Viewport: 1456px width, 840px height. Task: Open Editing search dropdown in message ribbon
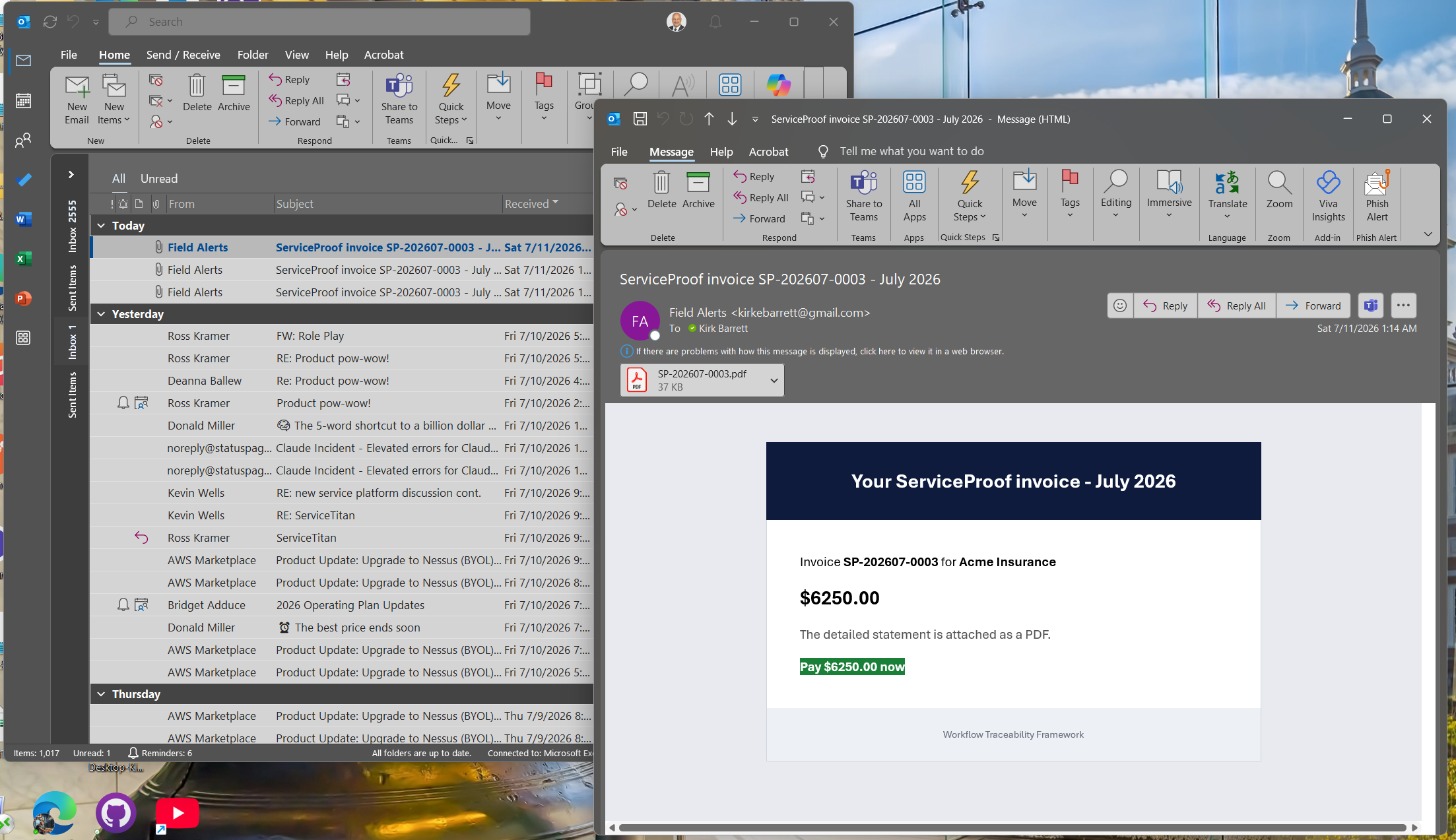tap(1115, 194)
